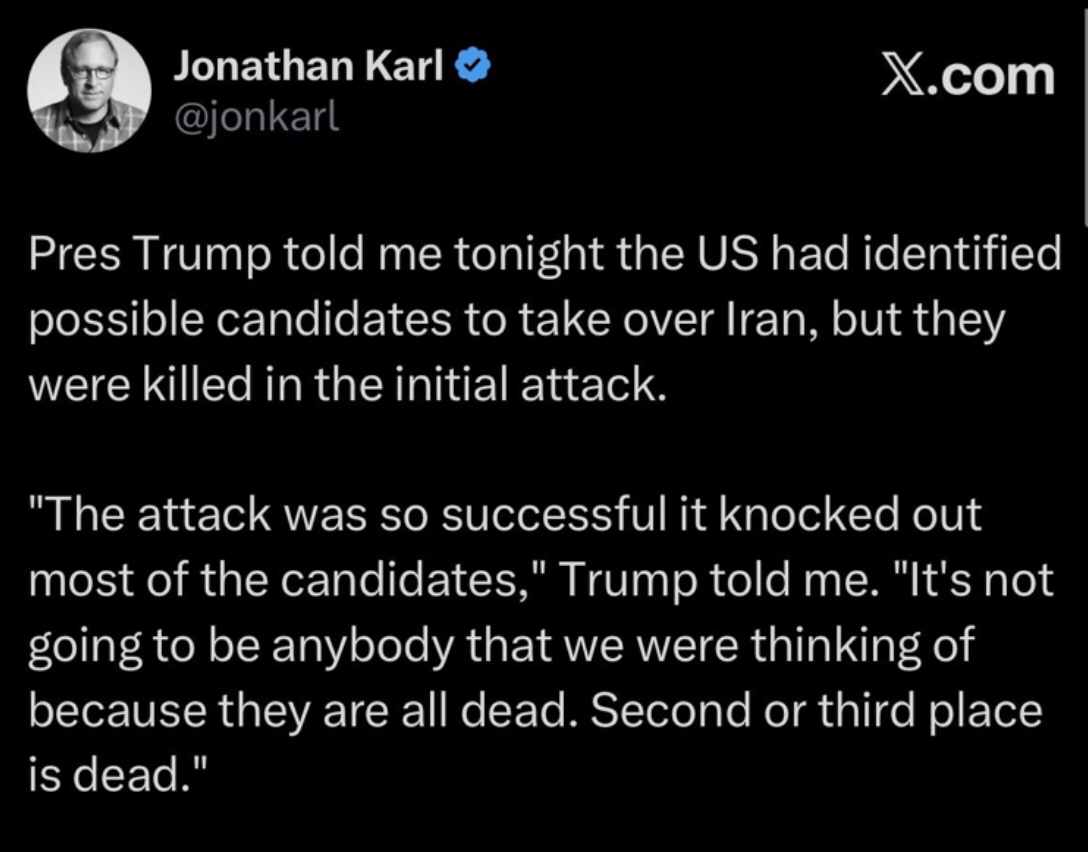Screen dimensions: 1088x852
Task: Click the phrase "knocked out"
Action: pyautogui.click(x=850, y=515)
